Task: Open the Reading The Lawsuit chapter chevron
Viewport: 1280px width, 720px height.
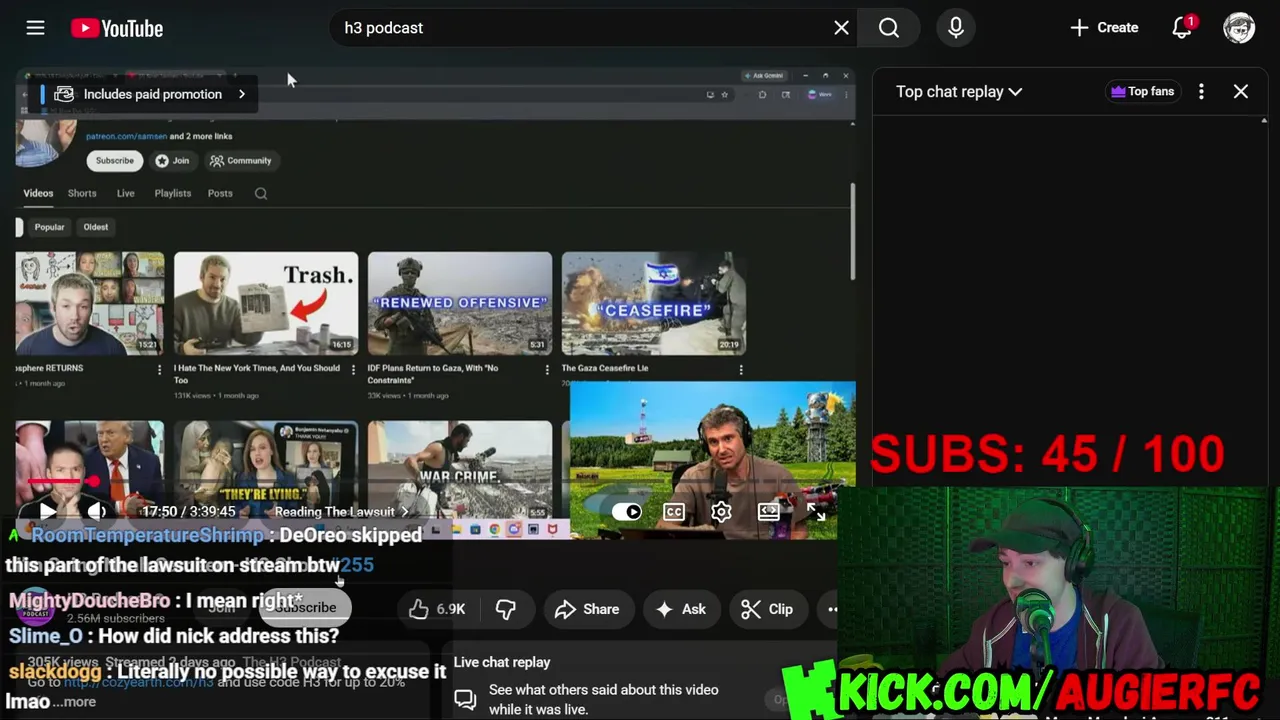Action: point(404,512)
